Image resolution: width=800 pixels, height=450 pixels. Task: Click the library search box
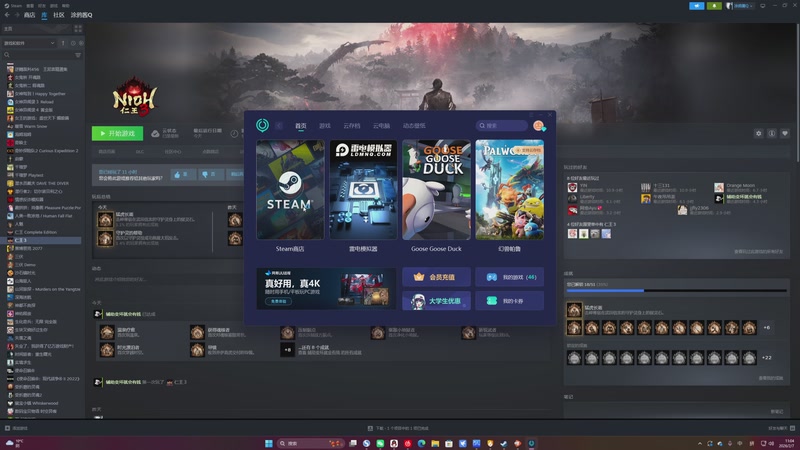[x=38, y=55]
